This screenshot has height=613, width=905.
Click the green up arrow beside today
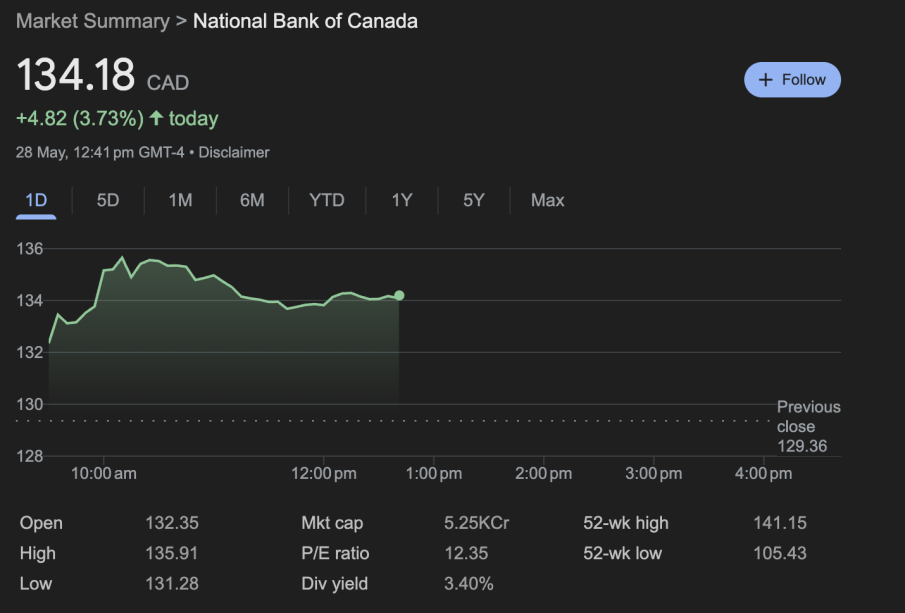156,118
